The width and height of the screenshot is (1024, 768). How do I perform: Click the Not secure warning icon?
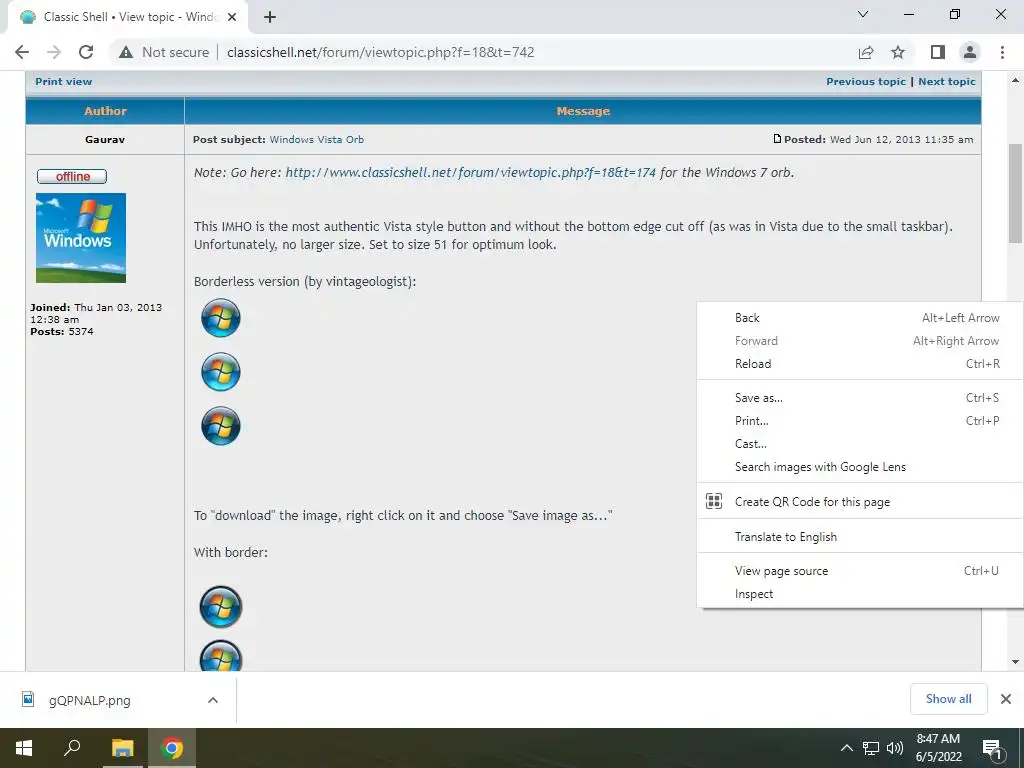pos(126,52)
